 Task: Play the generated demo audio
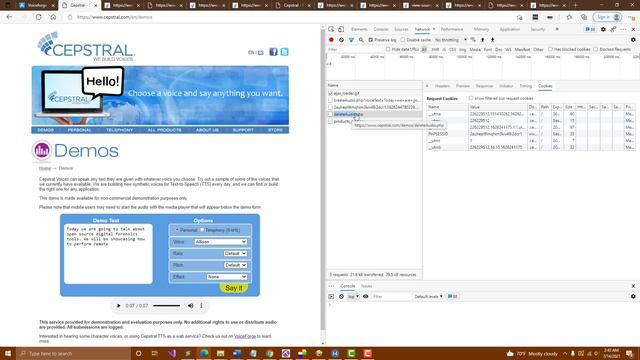(x=119, y=306)
